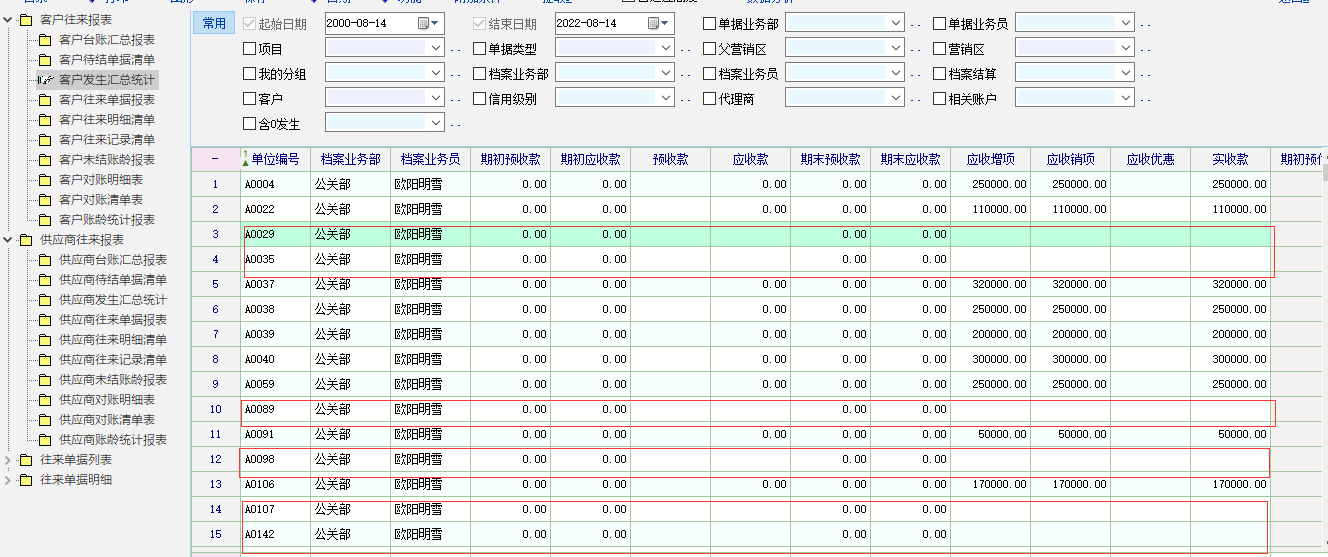Open the 单据类型 dropdown list
Image resolution: width=1328 pixels, height=557 pixels.
[666, 48]
